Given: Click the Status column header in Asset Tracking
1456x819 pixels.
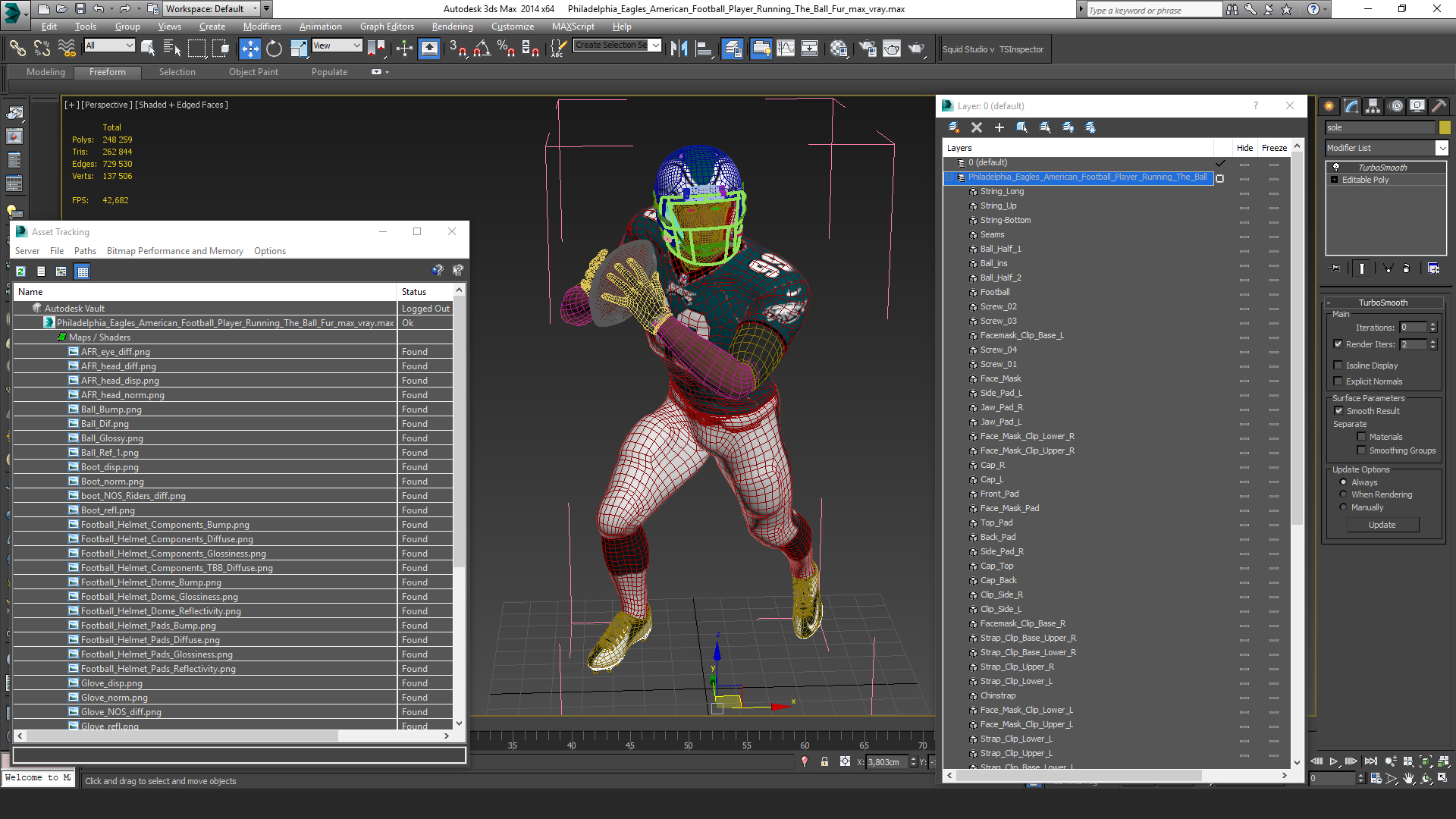Looking at the screenshot, I should tap(425, 292).
